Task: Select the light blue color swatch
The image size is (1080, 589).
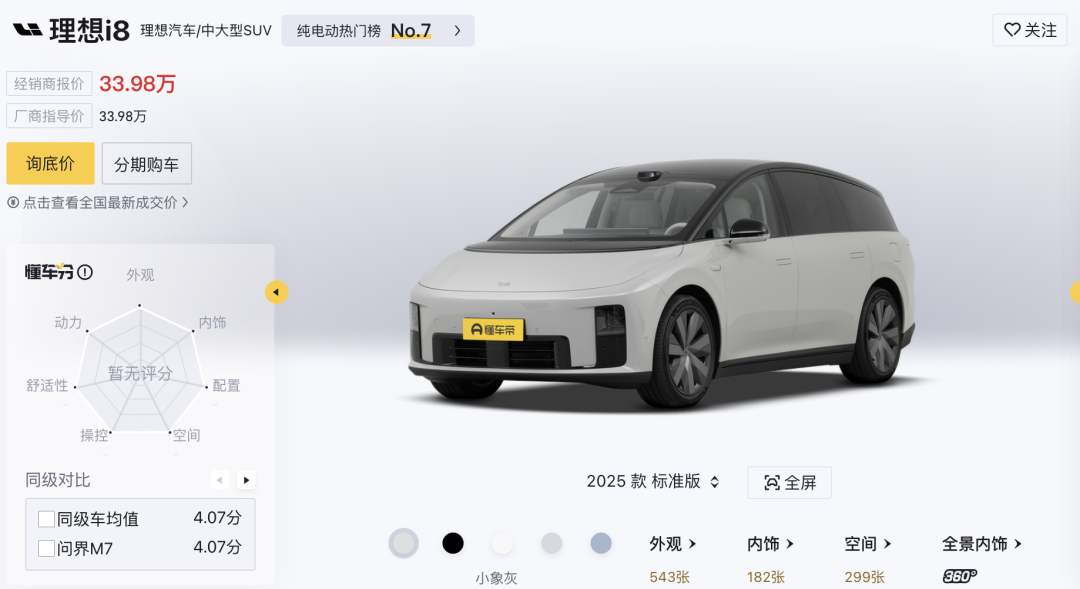Action: 601,543
